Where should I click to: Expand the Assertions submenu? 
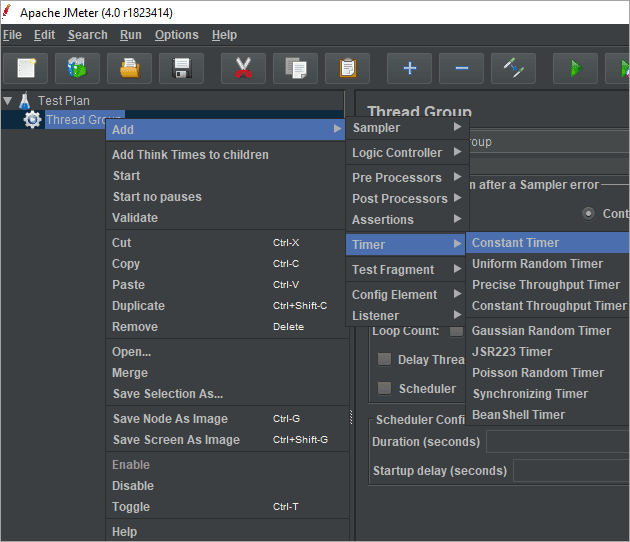(407, 219)
